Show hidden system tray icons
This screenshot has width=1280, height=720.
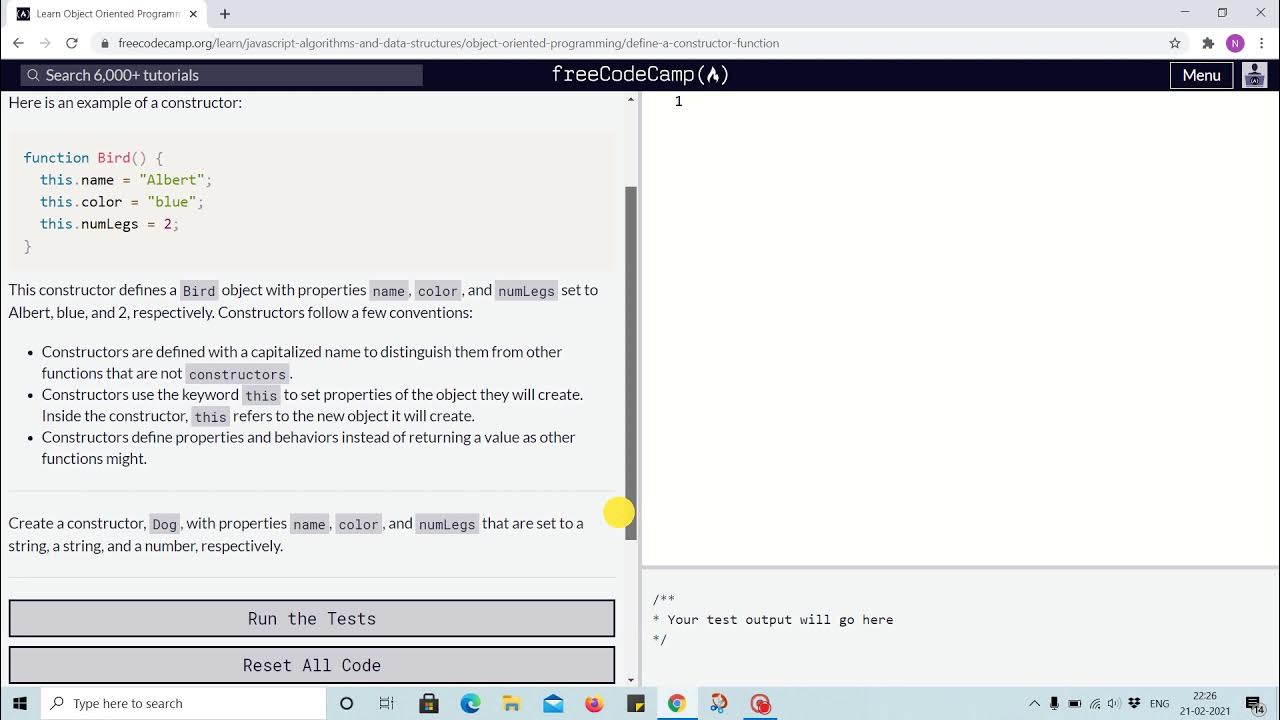[x=1034, y=703]
